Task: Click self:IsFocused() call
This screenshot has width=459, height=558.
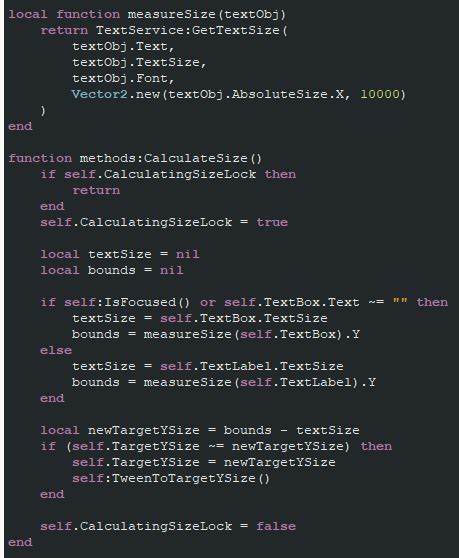Action: (127, 302)
